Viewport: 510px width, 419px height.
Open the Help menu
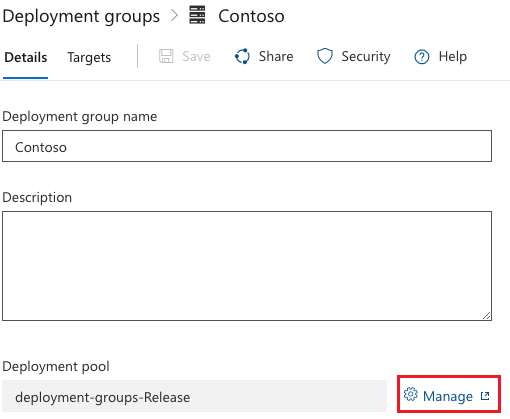pyautogui.click(x=453, y=56)
